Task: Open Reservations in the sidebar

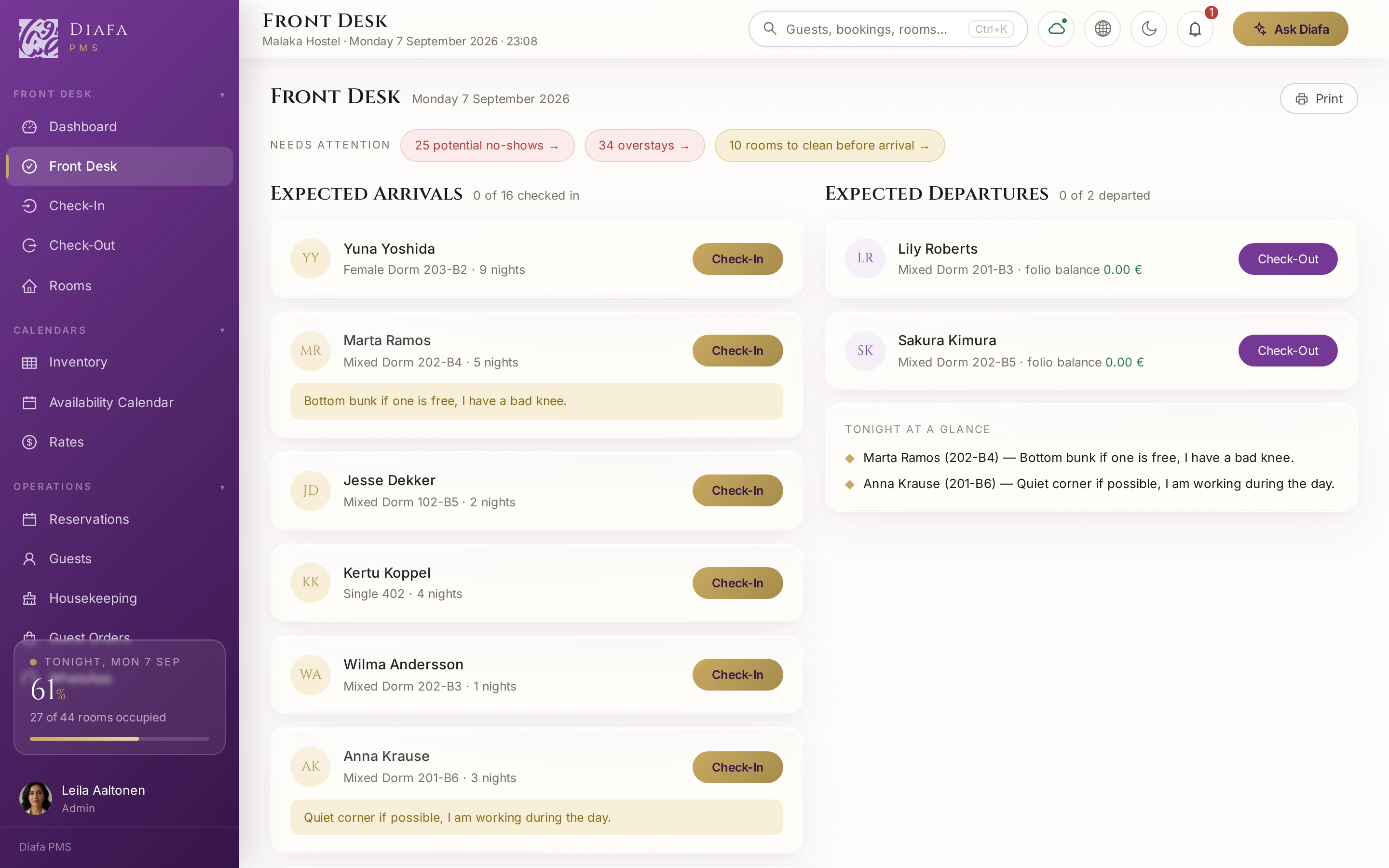Action: [x=120, y=519]
